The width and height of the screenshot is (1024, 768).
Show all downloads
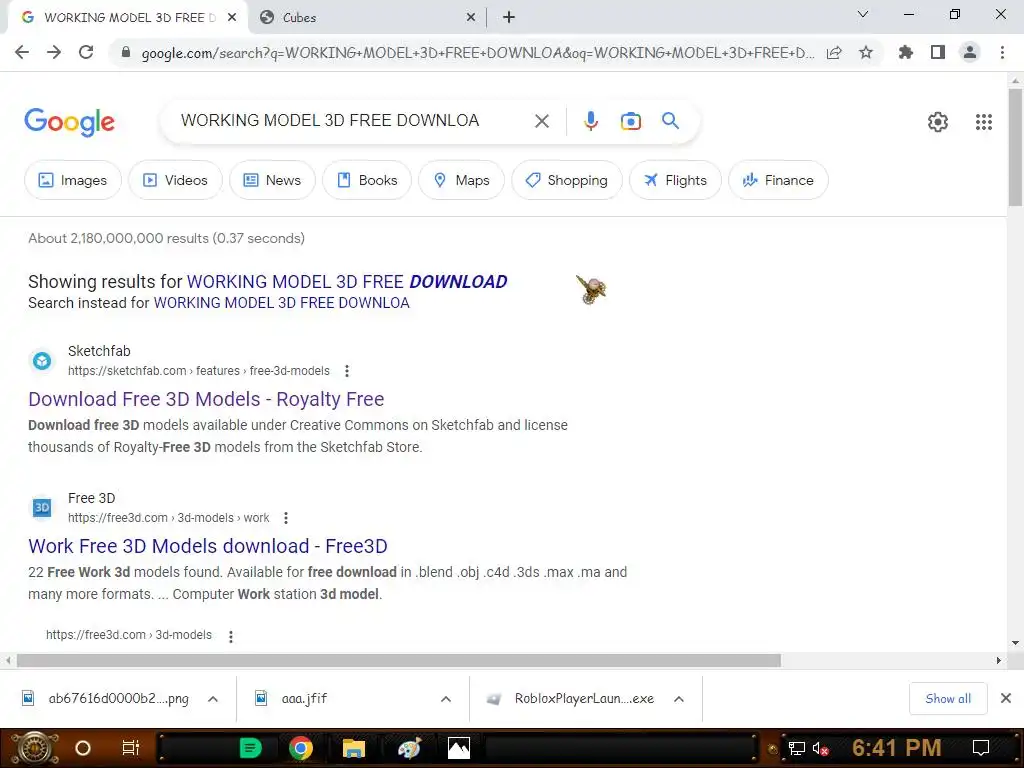(x=948, y=699)
